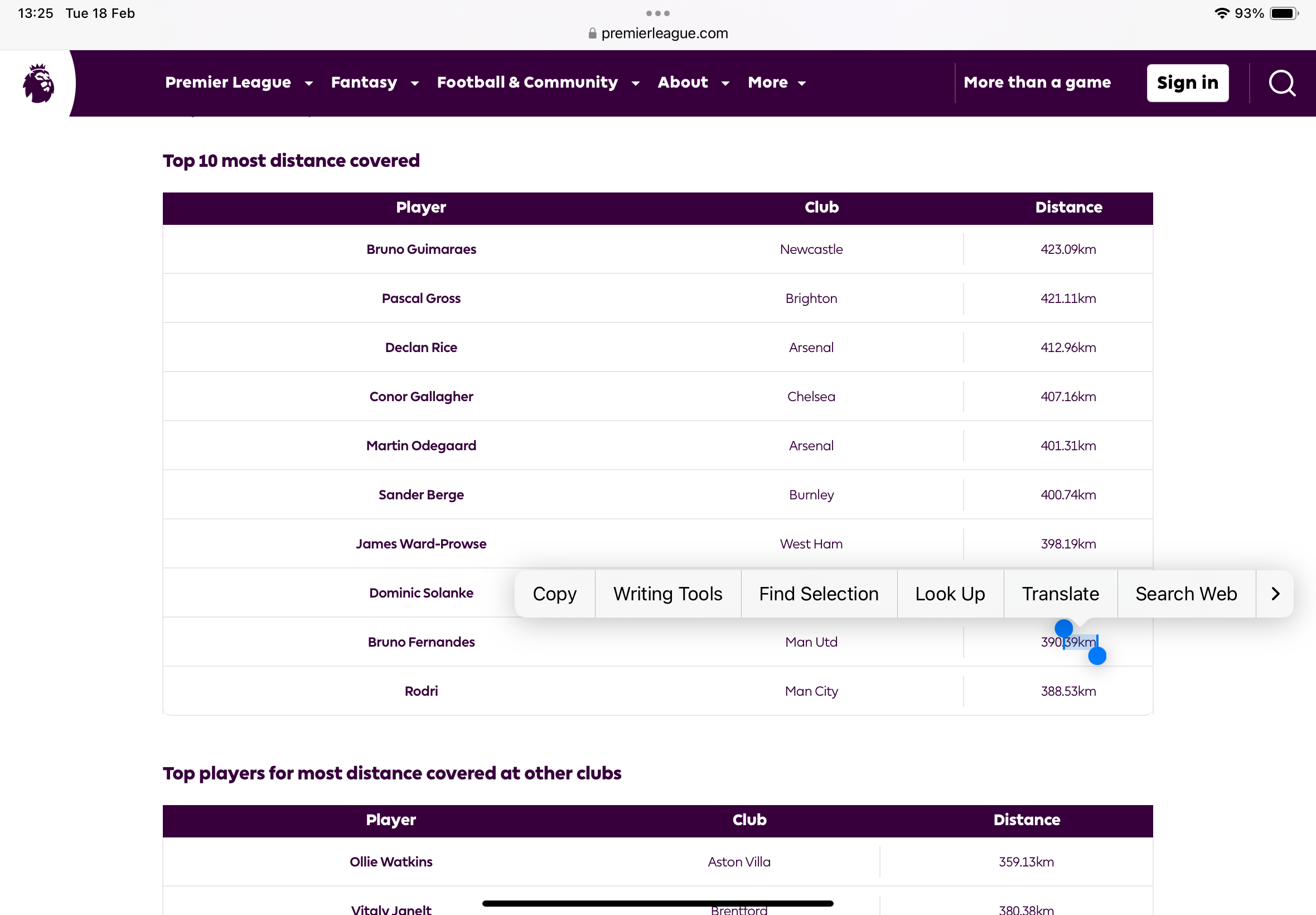Screen dimensions: 1316x915
Task: Open James Ward-Prowse player link
Action: pyautogui.click(x=421, y=544)
